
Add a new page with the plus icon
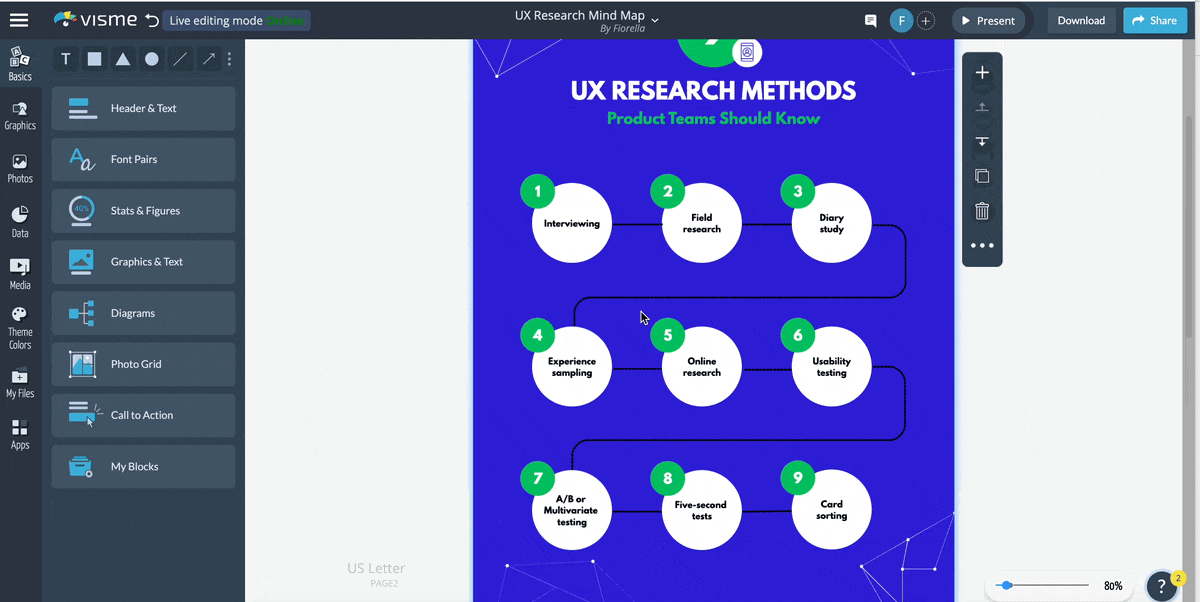pyautogui.click(x=982, y=73)
